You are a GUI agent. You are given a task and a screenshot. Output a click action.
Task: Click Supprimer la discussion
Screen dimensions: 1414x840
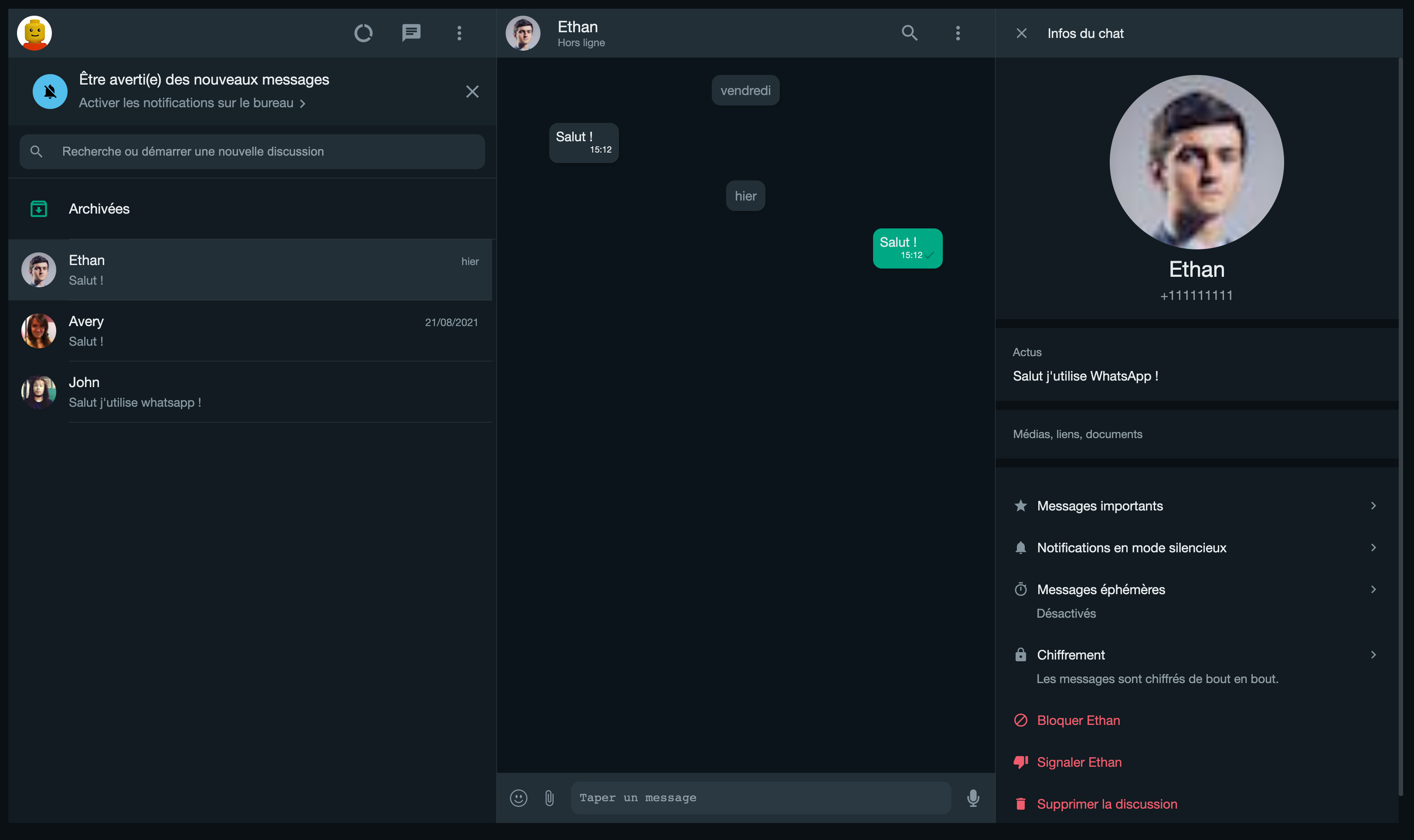[1106, 804]
